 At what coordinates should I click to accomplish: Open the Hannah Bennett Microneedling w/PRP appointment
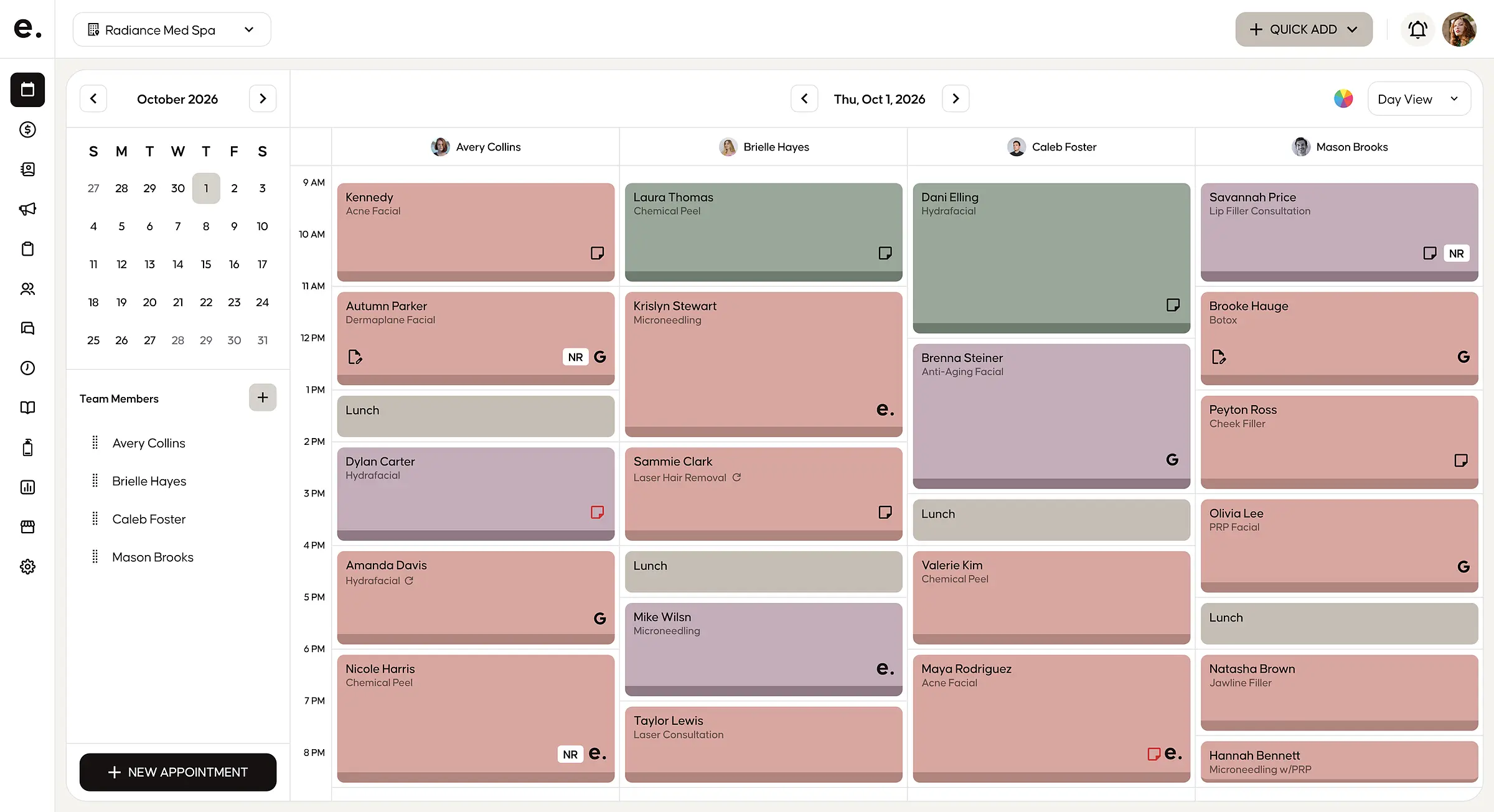pos(1339,762)
